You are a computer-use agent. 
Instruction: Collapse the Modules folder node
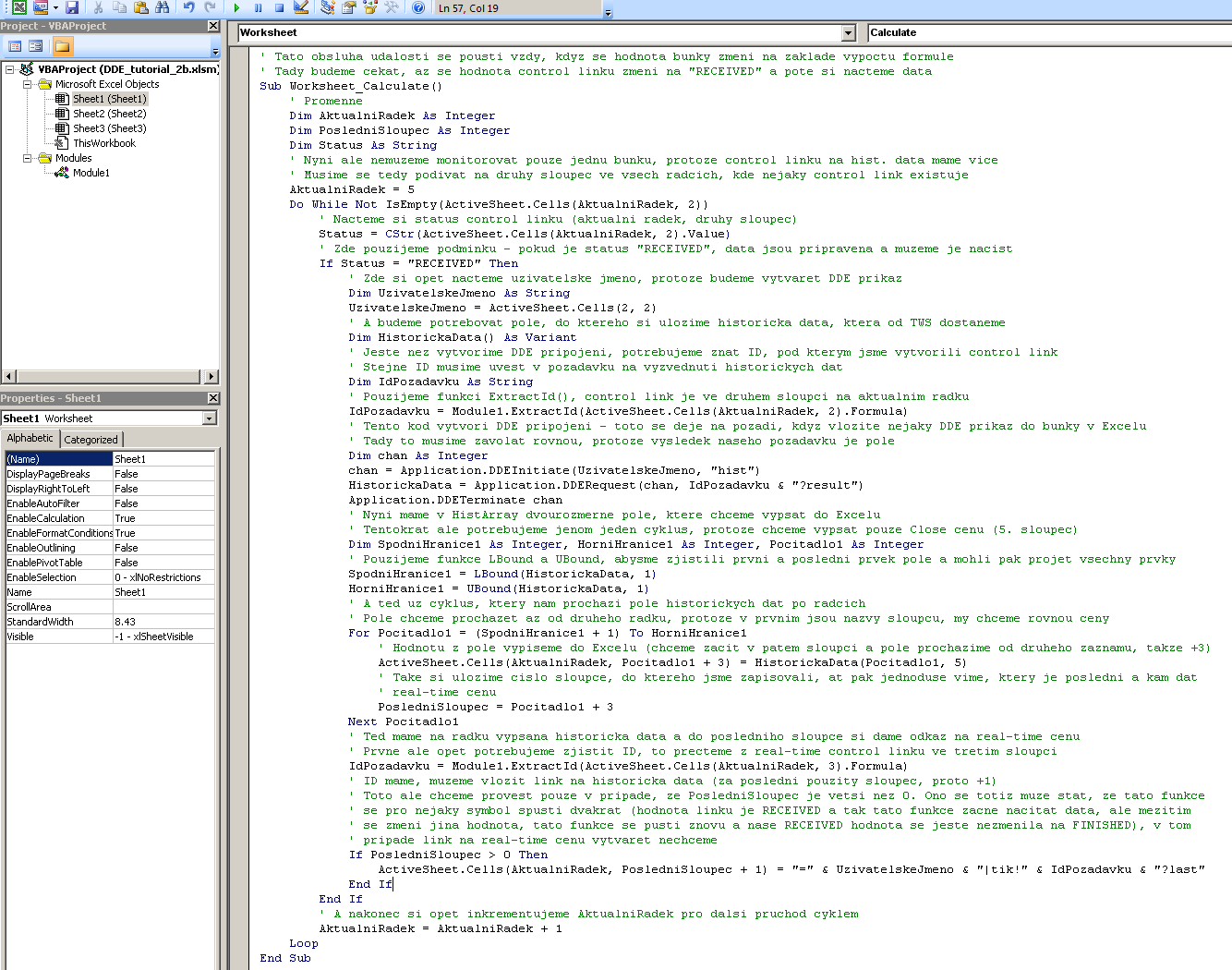point(28,158)
